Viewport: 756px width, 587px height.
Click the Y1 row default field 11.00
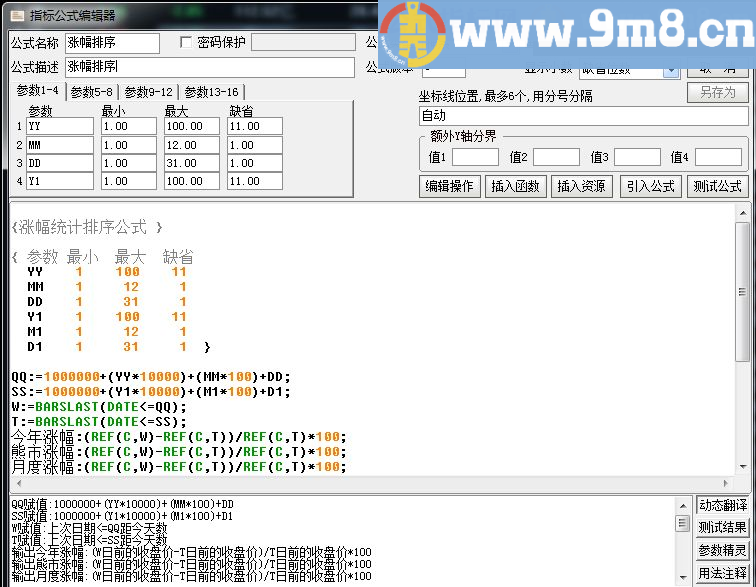(255, 181)
